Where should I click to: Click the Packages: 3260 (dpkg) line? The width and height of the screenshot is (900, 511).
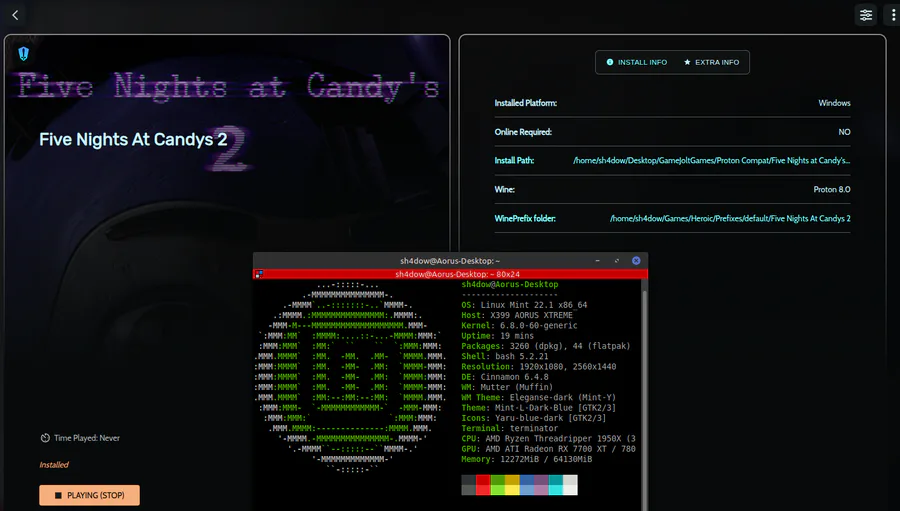[546, 346]
